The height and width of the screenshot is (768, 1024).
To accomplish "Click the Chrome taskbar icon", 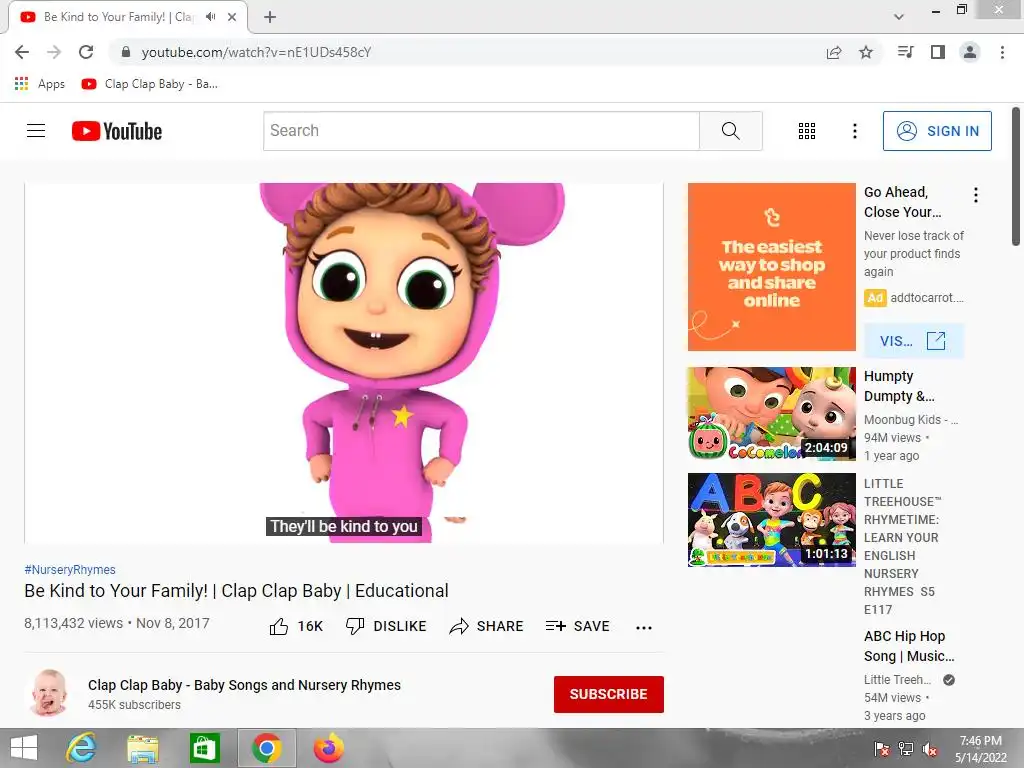I will tap(266, 748).
